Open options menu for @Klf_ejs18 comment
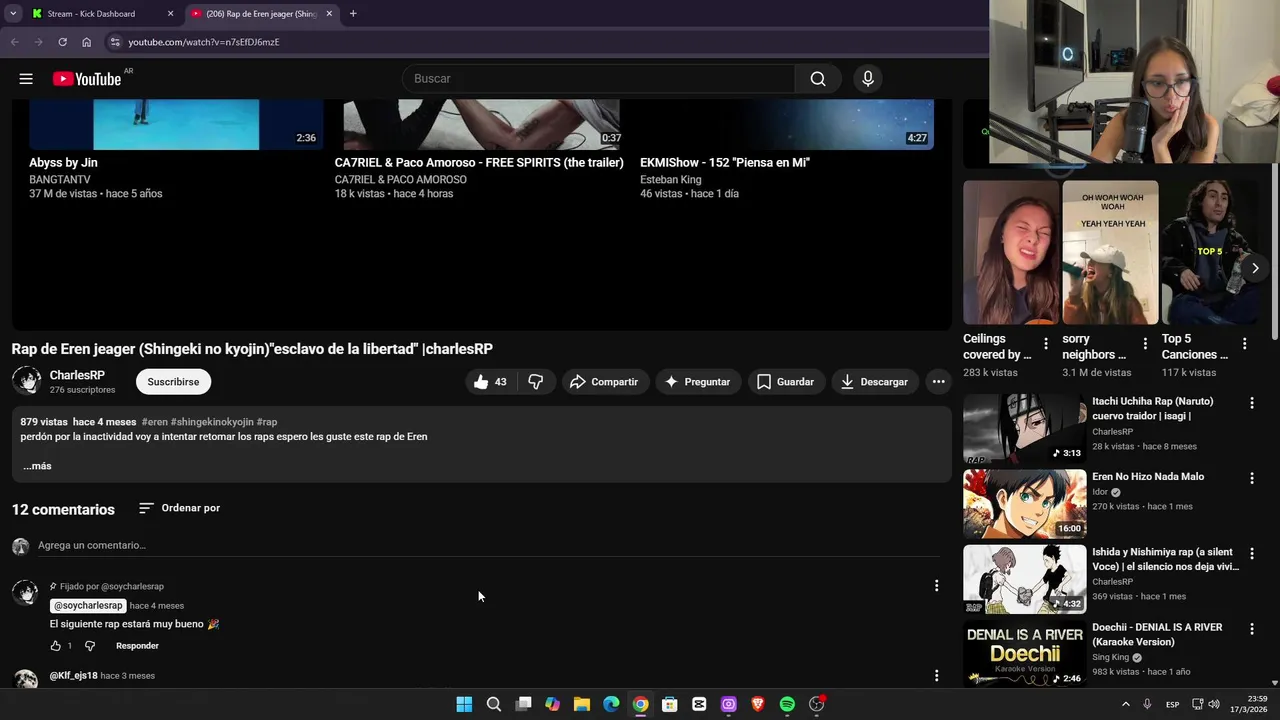This screenshot has height=720, width=1280. tap(936, 676)
